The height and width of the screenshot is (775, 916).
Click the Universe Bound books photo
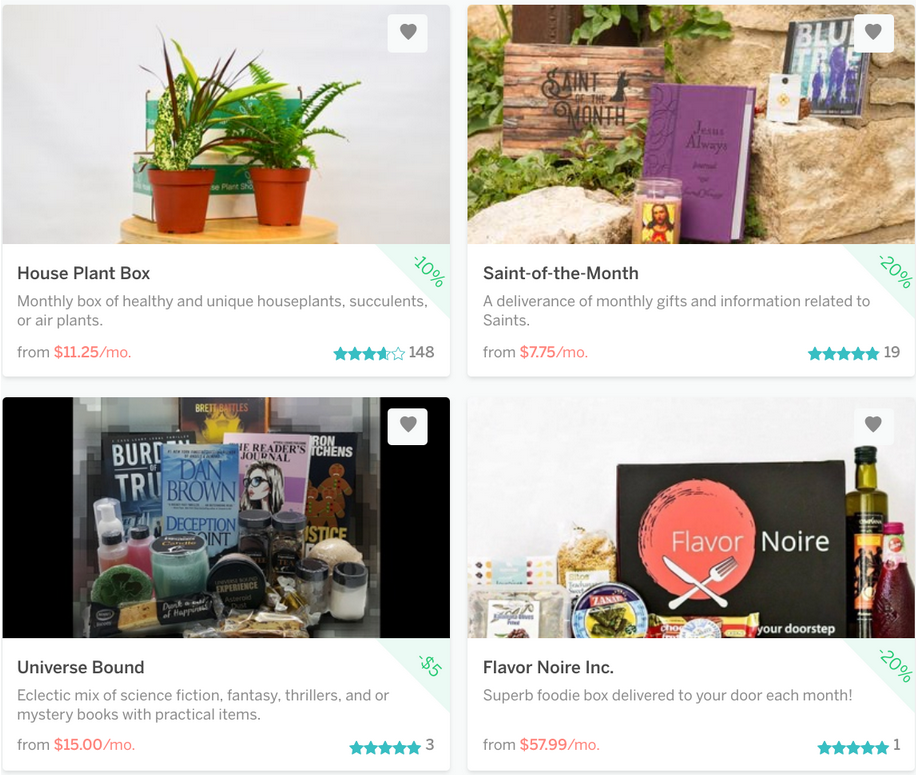pos(226,517)
